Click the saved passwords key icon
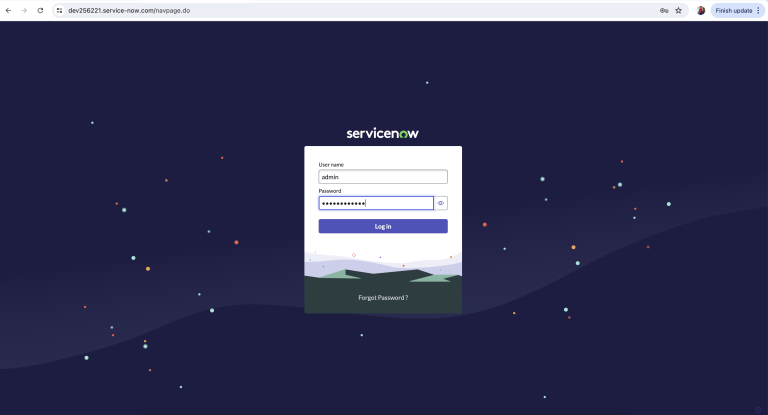768x415 pixels. pyautogui.click(x=664, y=10)
